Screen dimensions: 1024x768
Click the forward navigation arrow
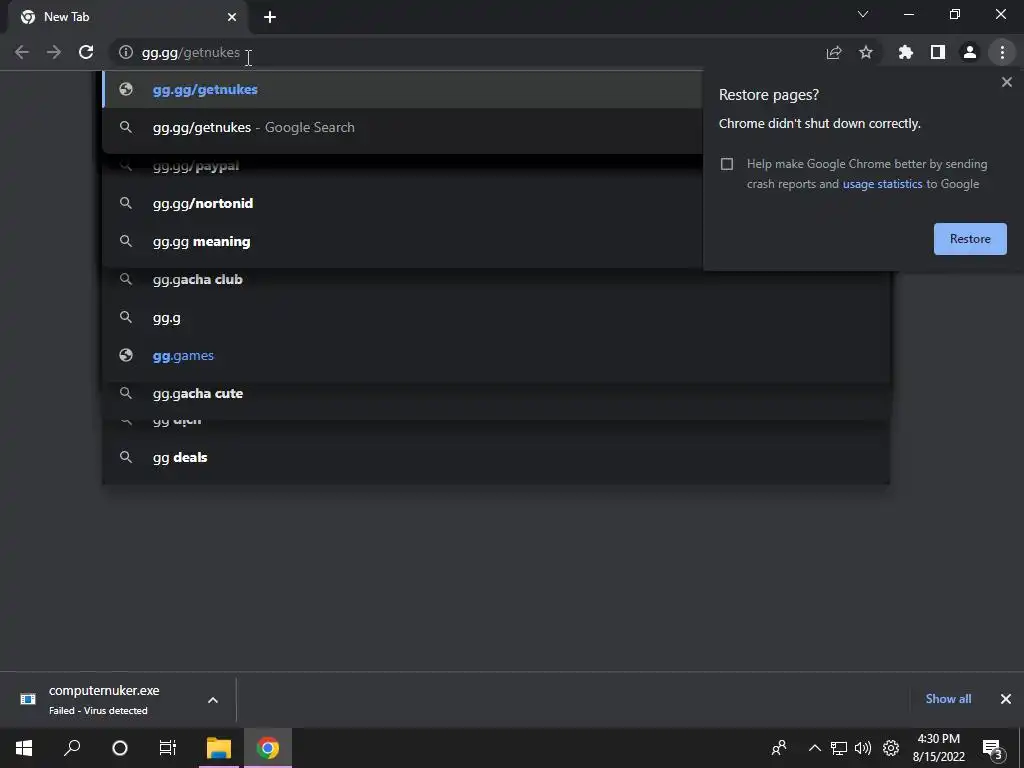(54, 52)
